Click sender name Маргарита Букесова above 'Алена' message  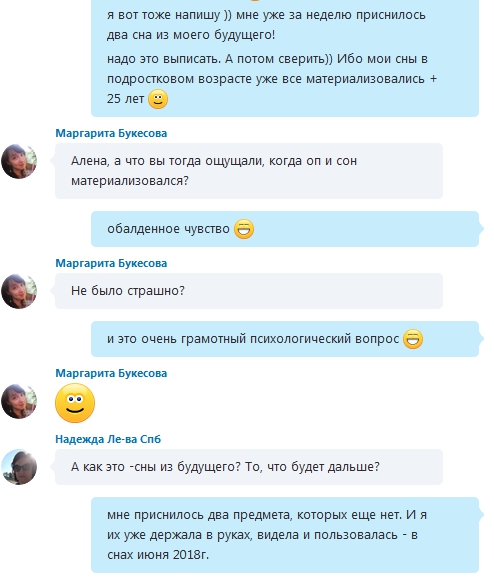[x=111, y=133]
